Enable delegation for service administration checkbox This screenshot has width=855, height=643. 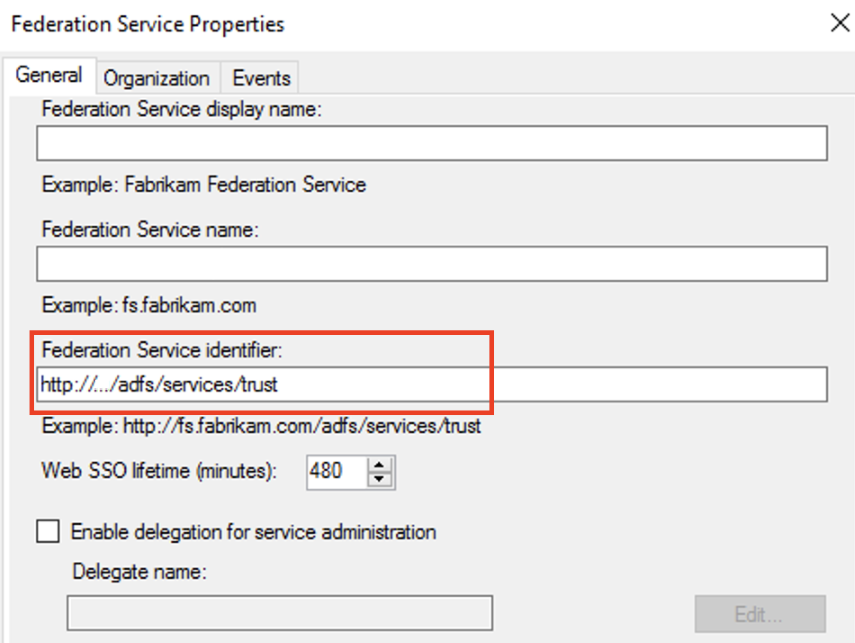(48, 532)
